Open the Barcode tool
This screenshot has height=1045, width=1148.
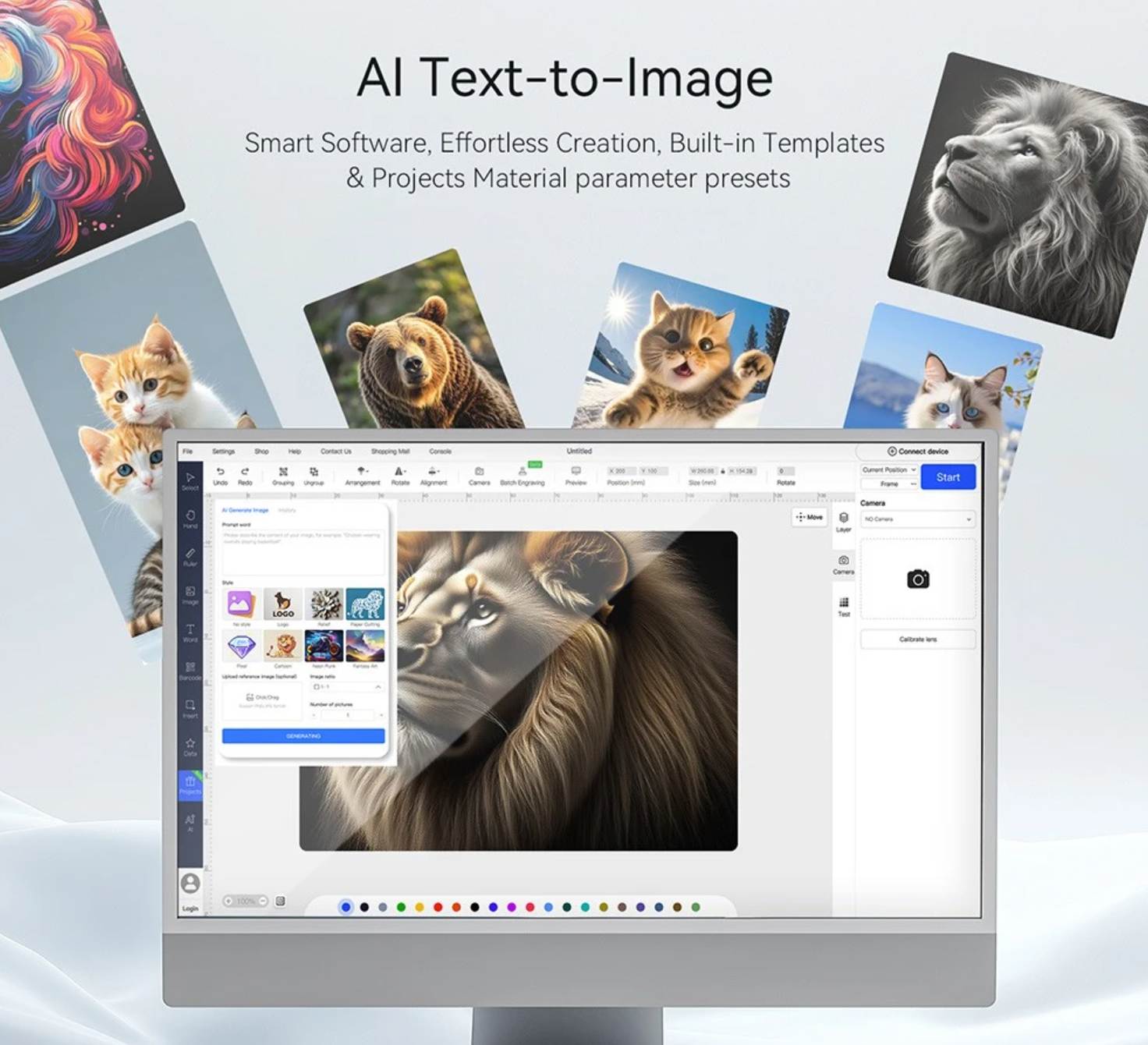pyautogui.click(x=190, y=670)
